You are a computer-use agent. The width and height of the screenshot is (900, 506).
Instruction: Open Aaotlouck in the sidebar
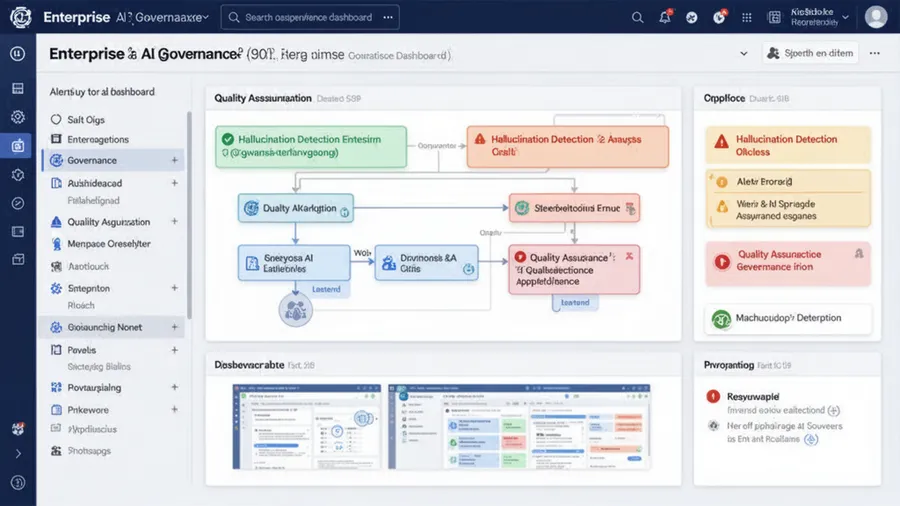pyautogui.click(x=88, y=266)
